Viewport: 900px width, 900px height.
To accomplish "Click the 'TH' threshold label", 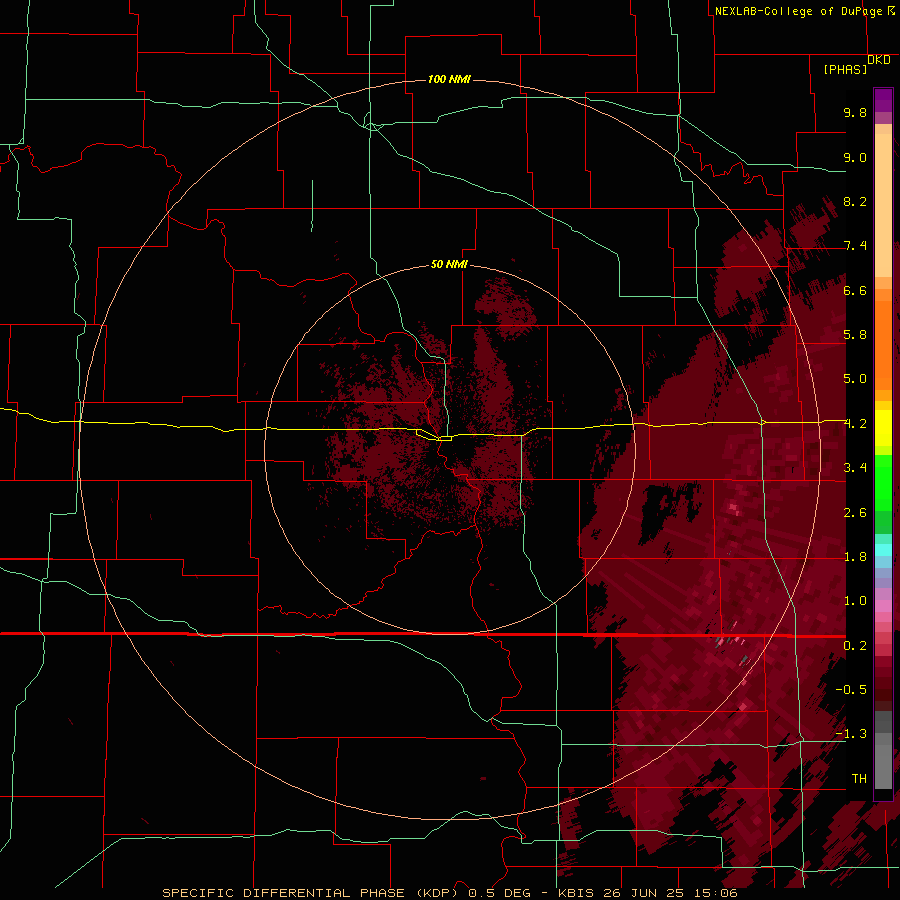I will (x=859, y=779).
